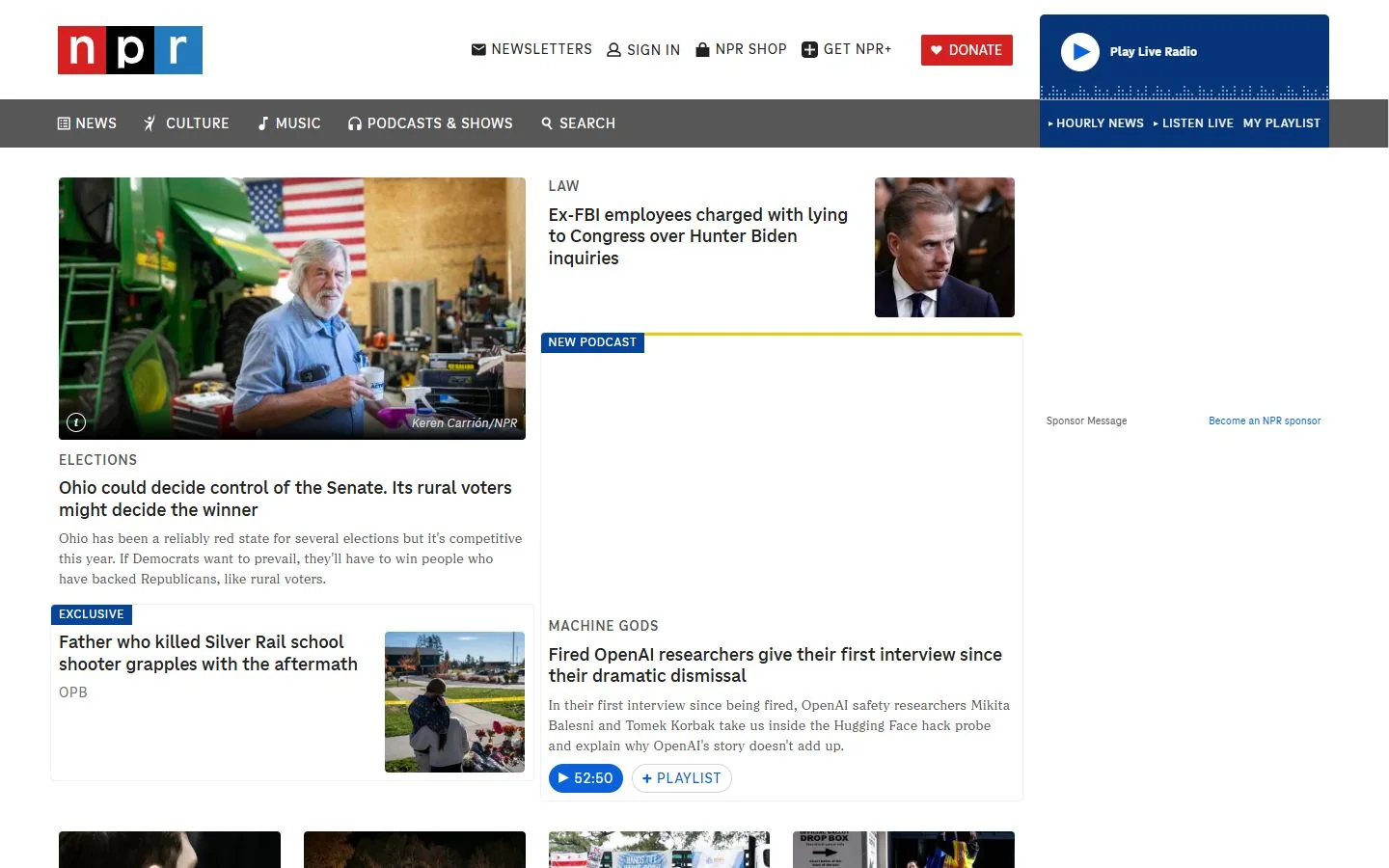The image size is (1389, 868).
Task: Click the Search magnifier icon
Action: [x=547, y=123]
